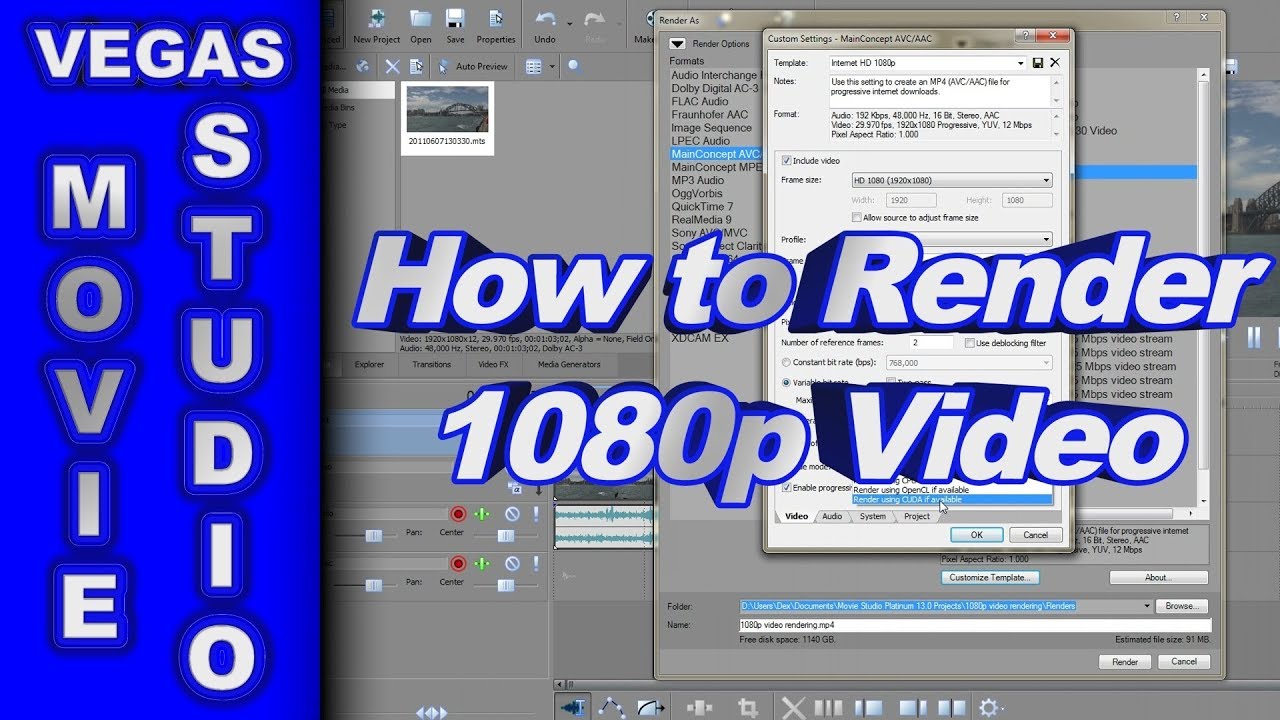Image resolution: width=1280 pixels, height=720 pixels.
Task: Click the About button in Render As
Action: [x=1159, y=578]
